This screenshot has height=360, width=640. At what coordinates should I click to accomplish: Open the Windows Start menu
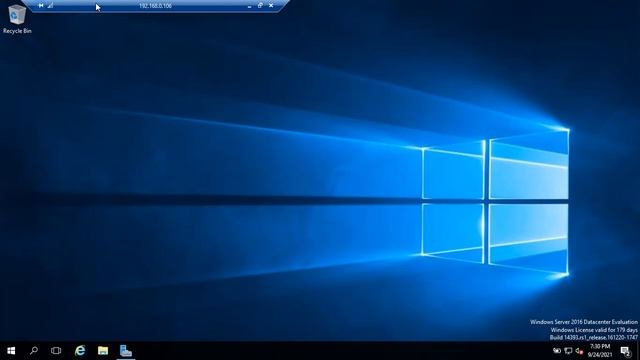pyautogui.click(x=11, y=351)
